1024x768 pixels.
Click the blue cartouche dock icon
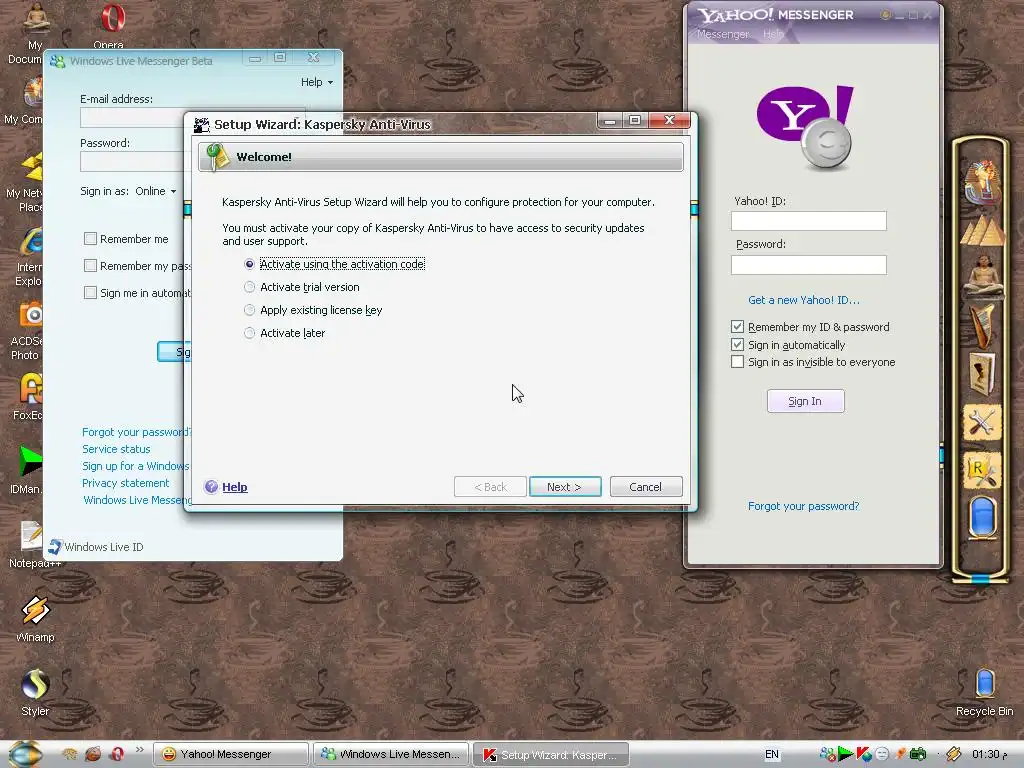[x=982, y=517]
